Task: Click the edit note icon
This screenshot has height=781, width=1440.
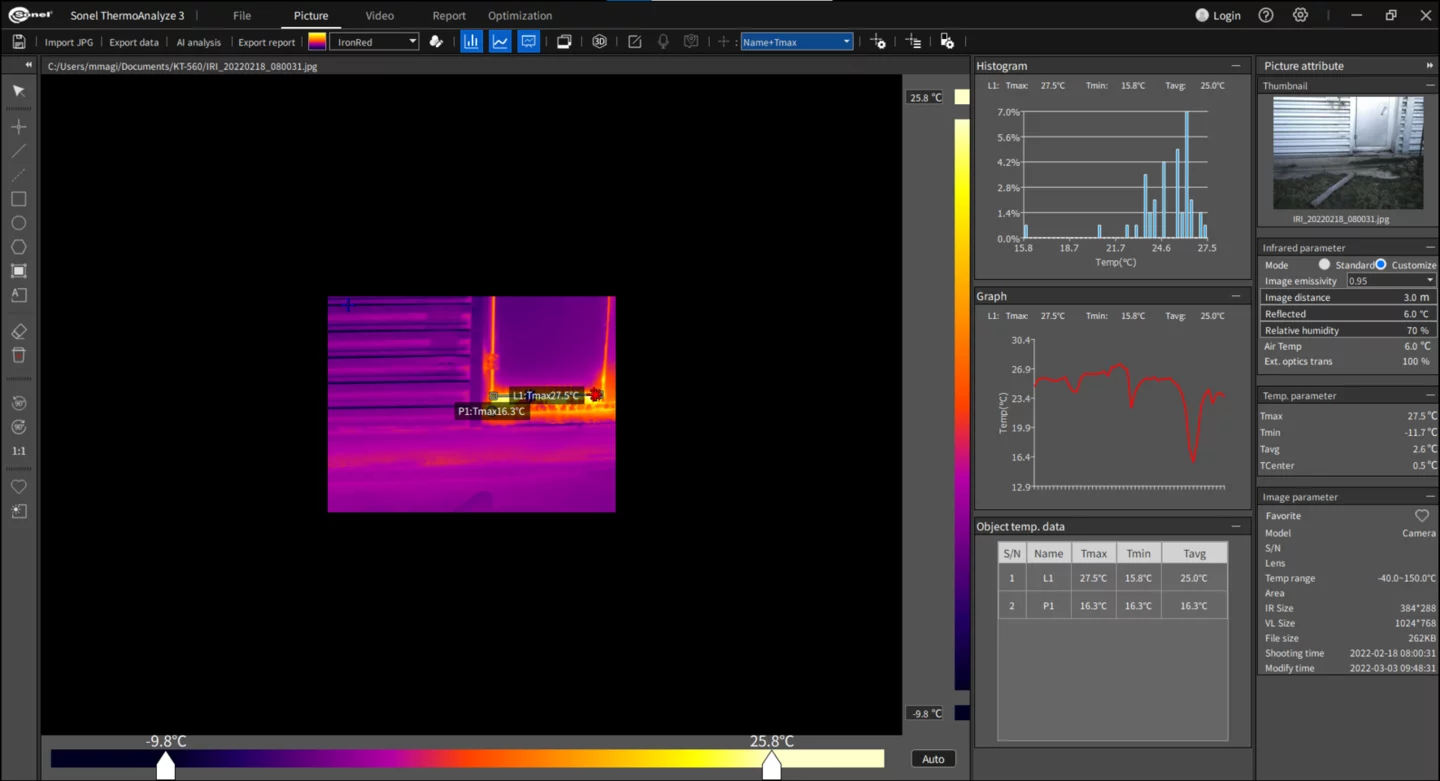Action: pyautogui.click(x=634, y=42)
